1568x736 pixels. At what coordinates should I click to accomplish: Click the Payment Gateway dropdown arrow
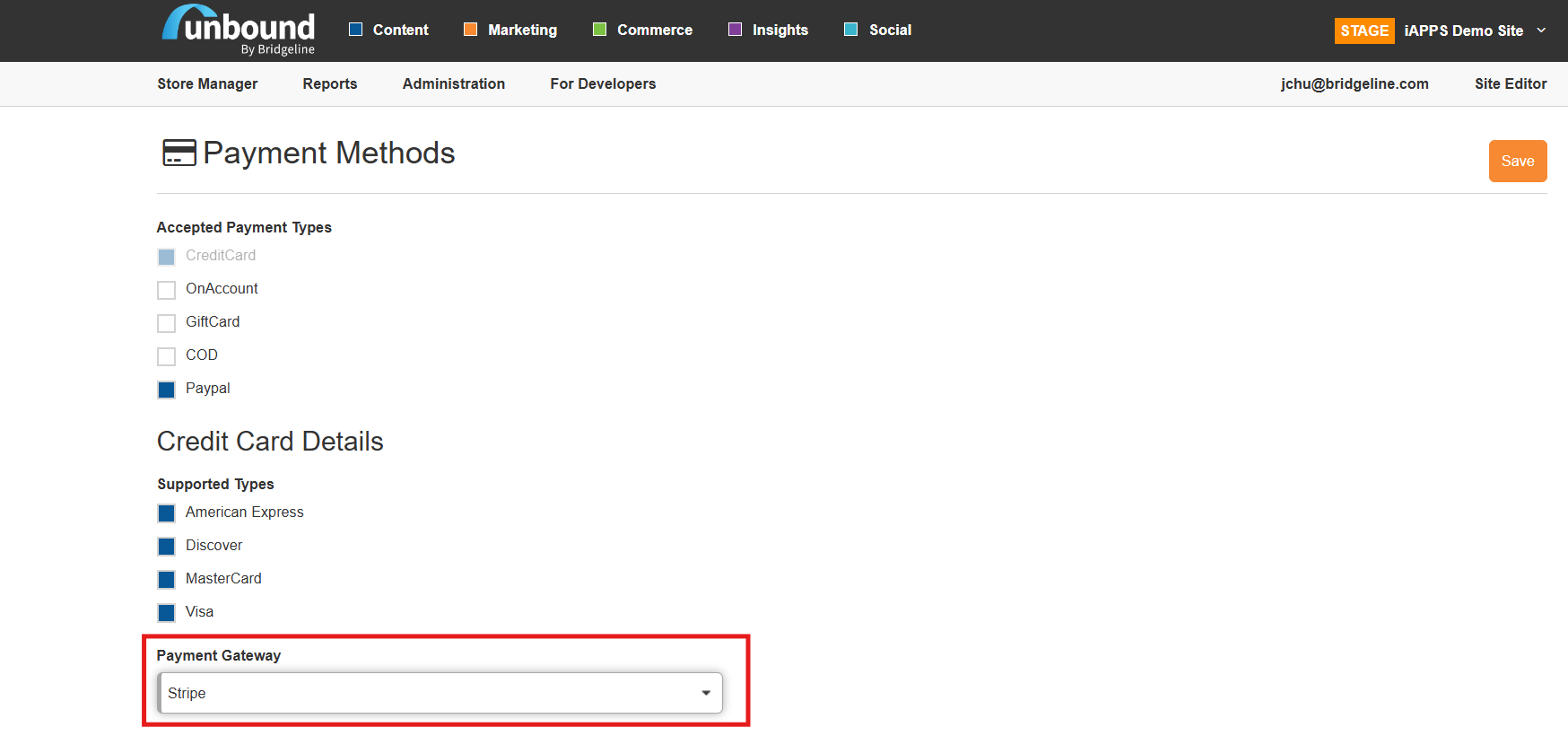706,693
